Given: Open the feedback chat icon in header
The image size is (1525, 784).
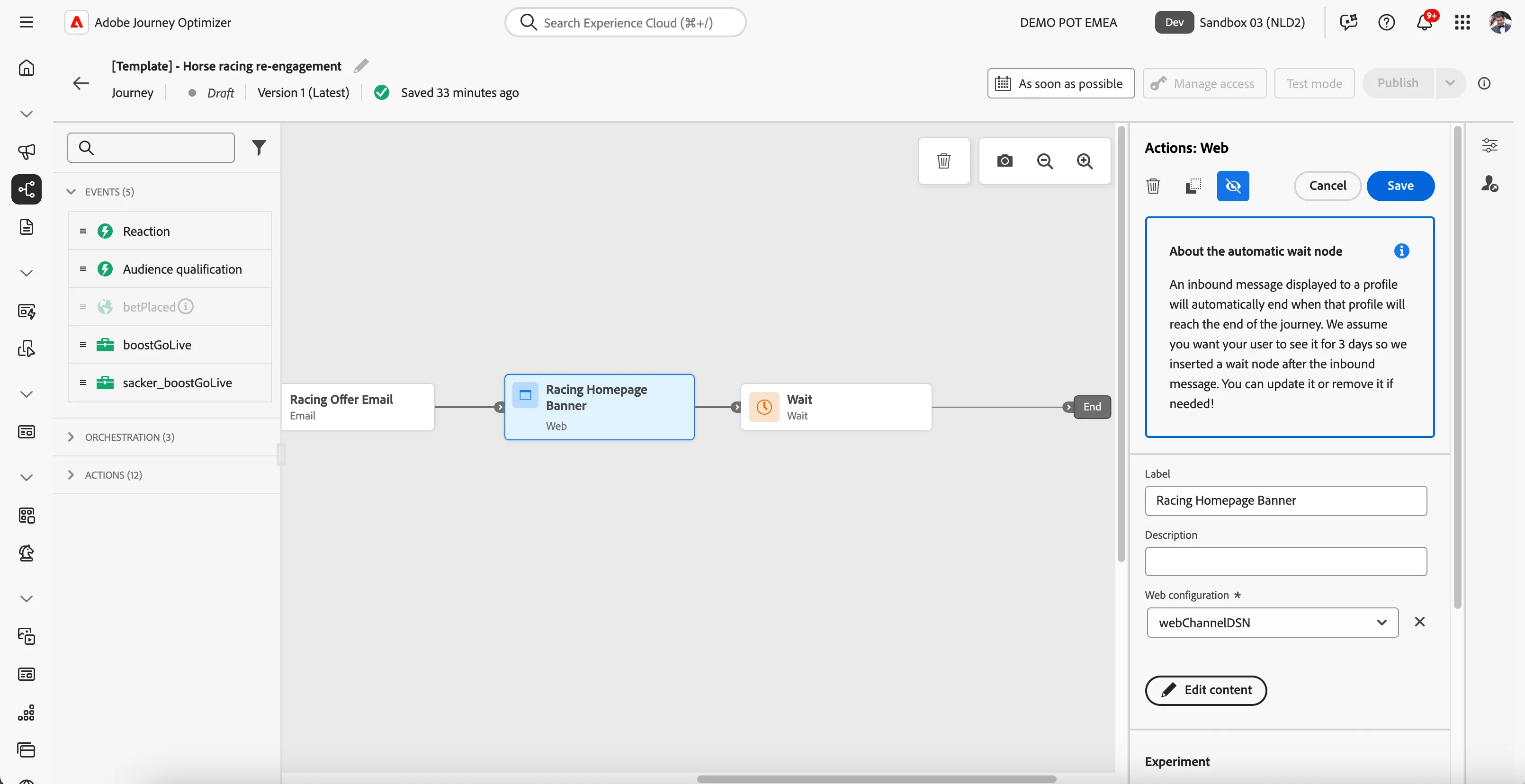Looking at the screenshot, I should [x=1348, y=22].
